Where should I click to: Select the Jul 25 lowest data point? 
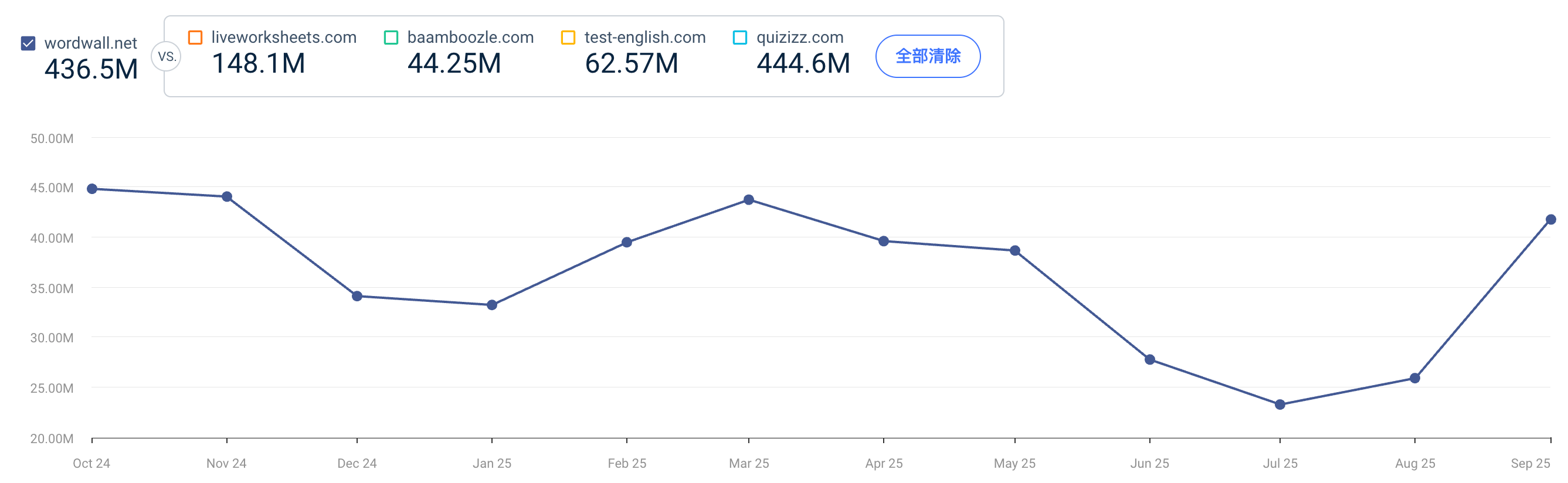(1280, 405)
